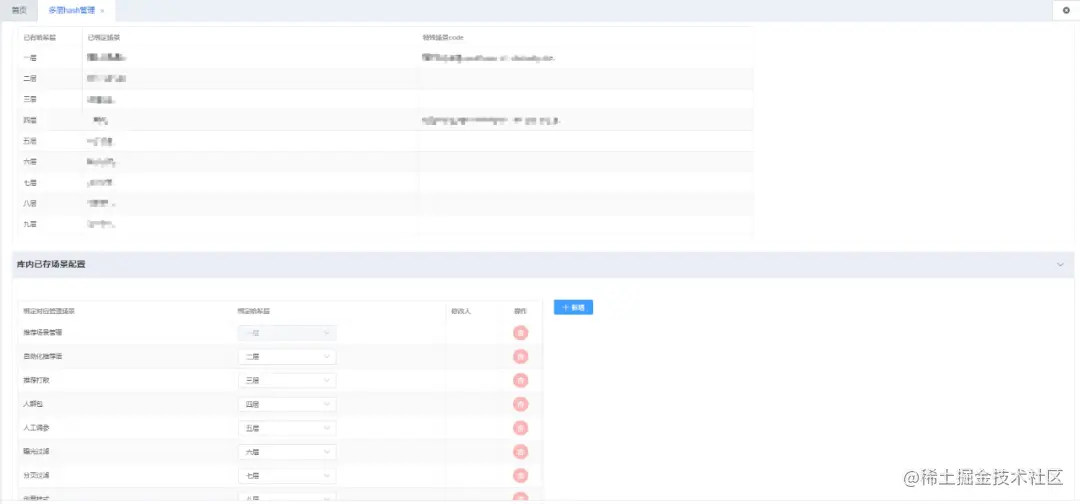Click the column header containing 'code'

point(443,37)
